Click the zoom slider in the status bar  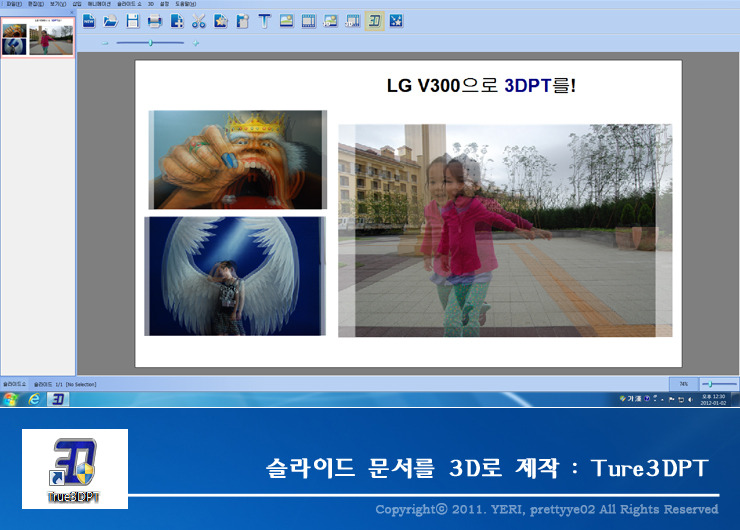[720, 384]
